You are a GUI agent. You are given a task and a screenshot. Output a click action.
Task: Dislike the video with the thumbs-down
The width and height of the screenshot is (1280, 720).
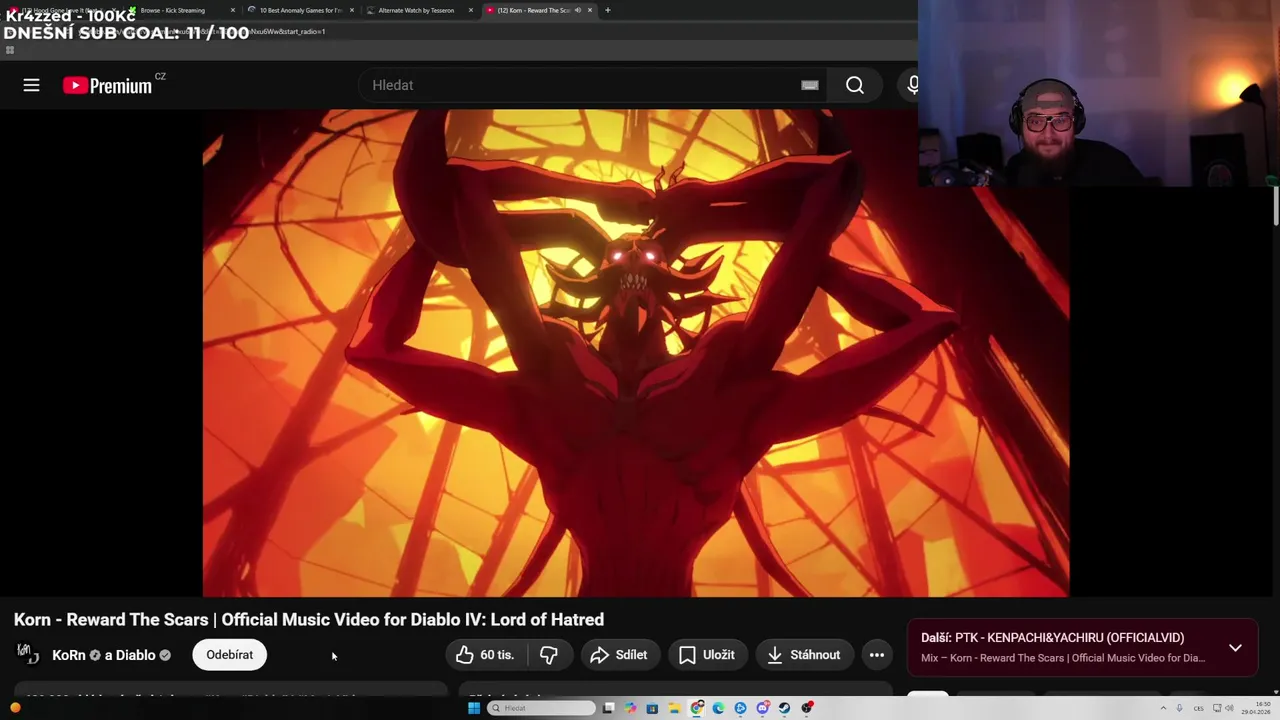click(x=549, y=655)
